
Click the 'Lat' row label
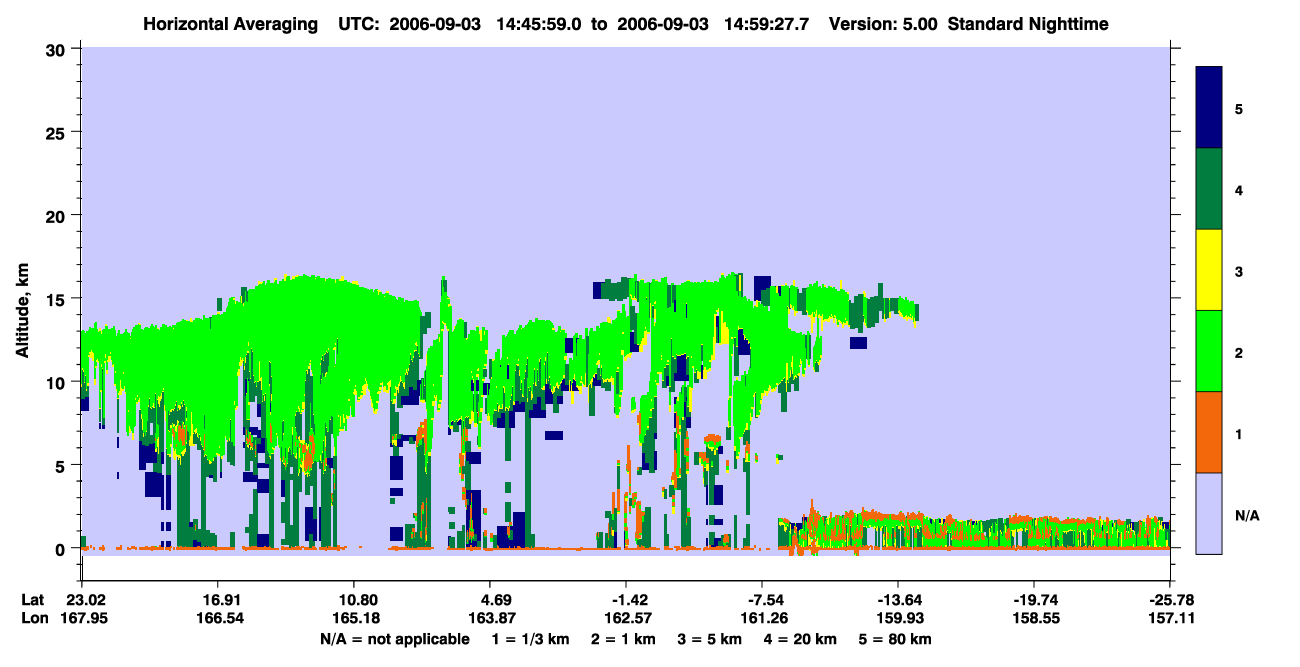tap(33, 600)
